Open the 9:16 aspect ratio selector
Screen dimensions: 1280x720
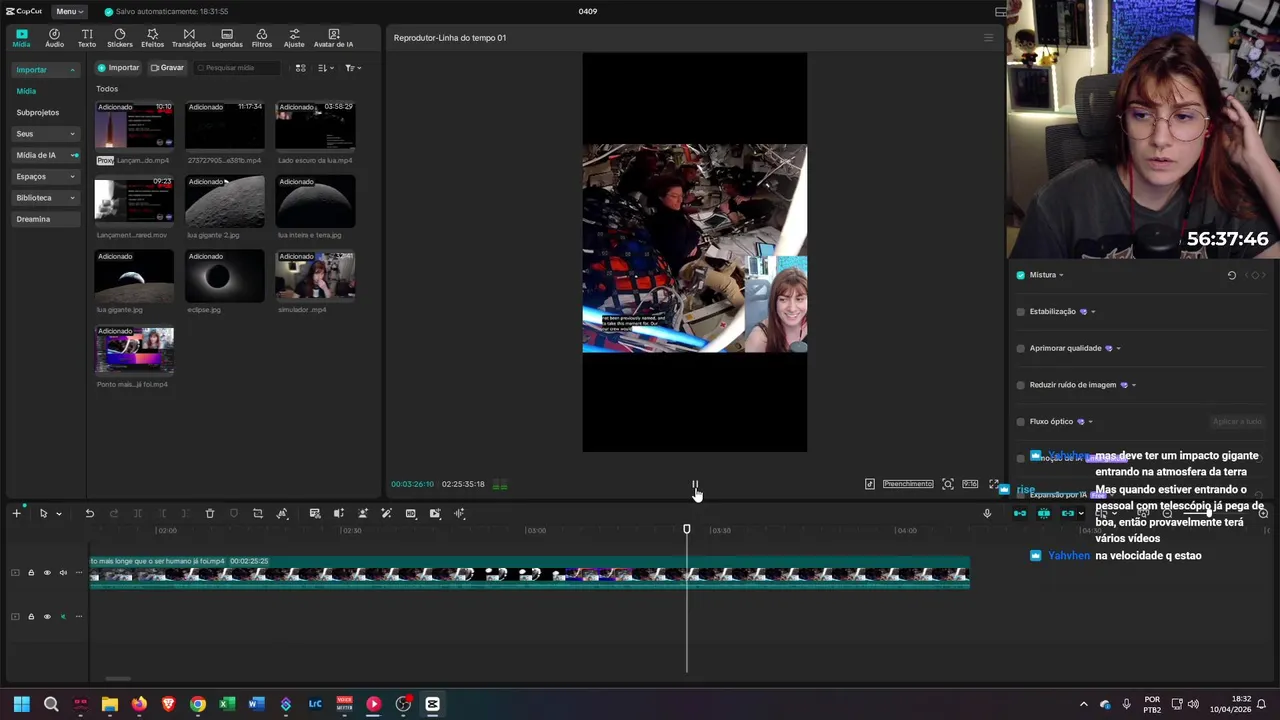coord(970,484)
